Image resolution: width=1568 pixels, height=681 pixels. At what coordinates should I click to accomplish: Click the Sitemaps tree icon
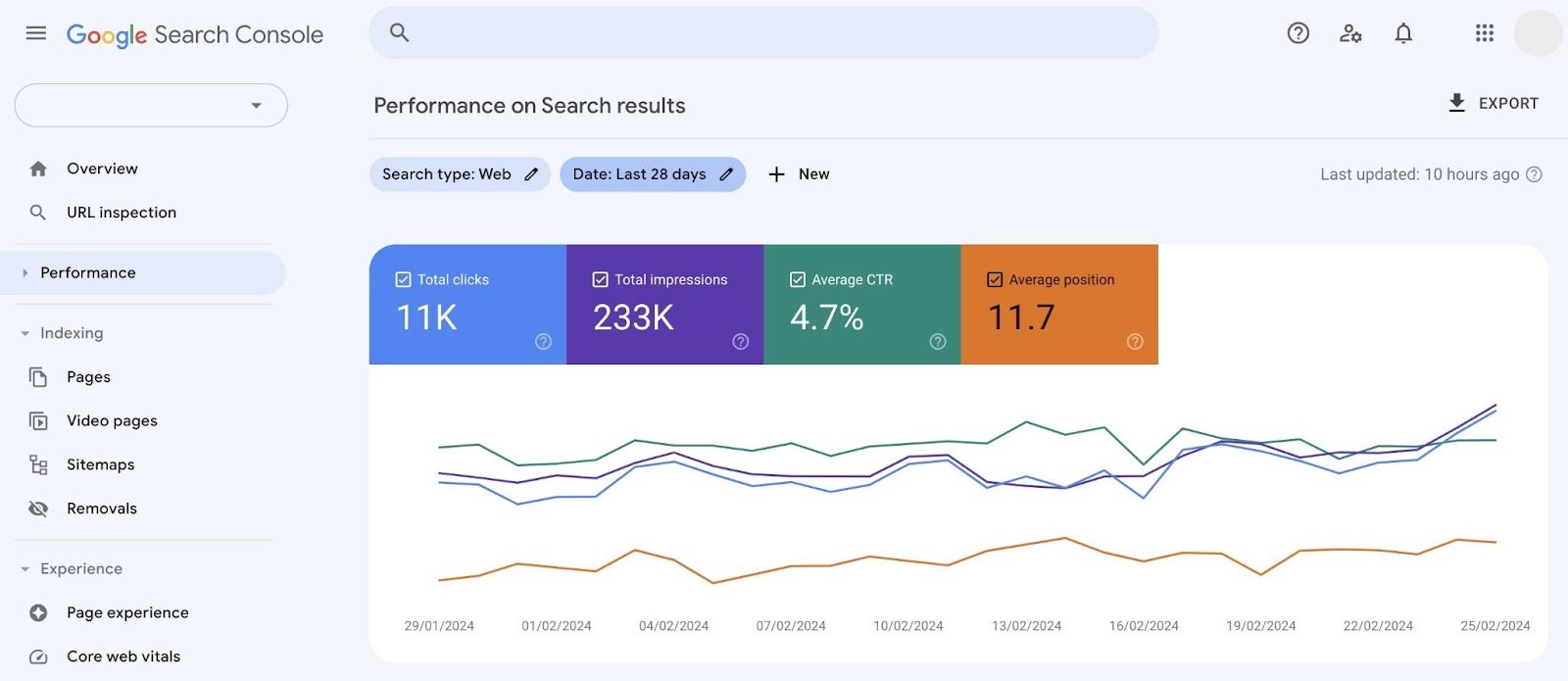[x=38, y=464]
